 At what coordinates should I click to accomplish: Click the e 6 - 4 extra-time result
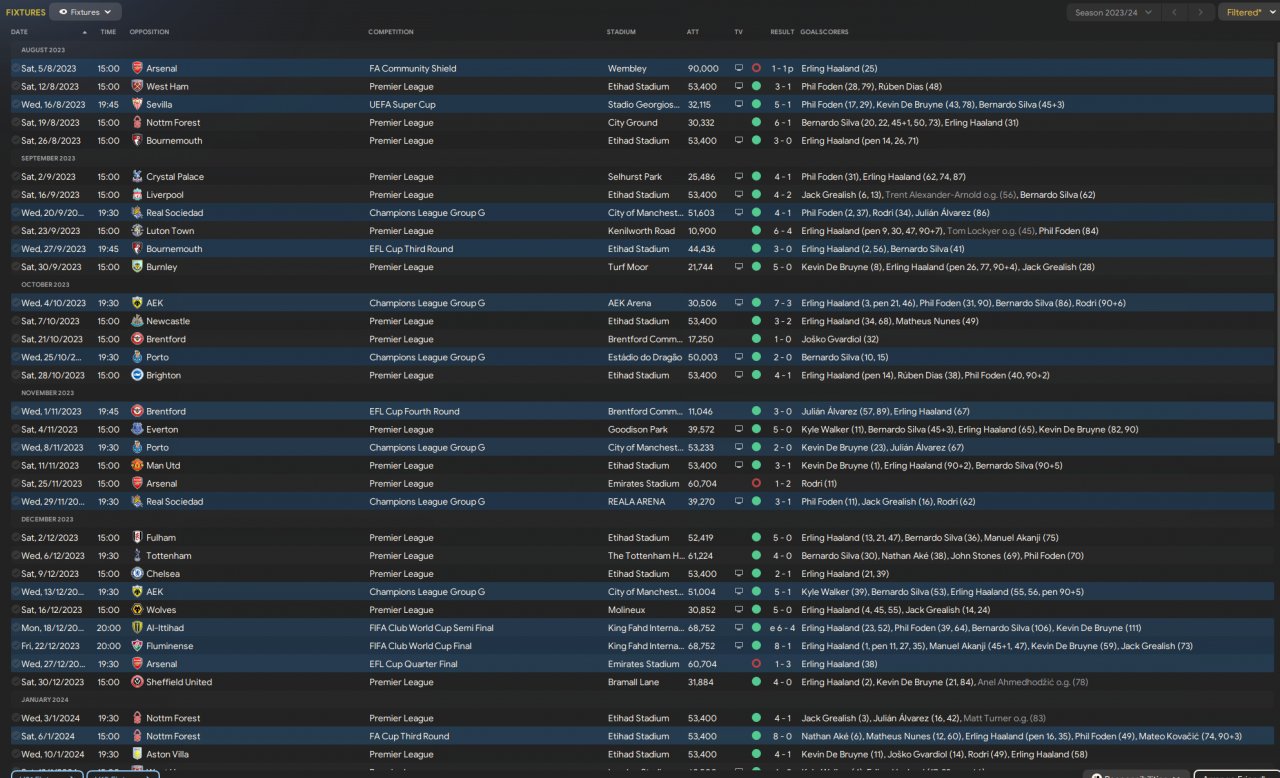click(780, 627)
